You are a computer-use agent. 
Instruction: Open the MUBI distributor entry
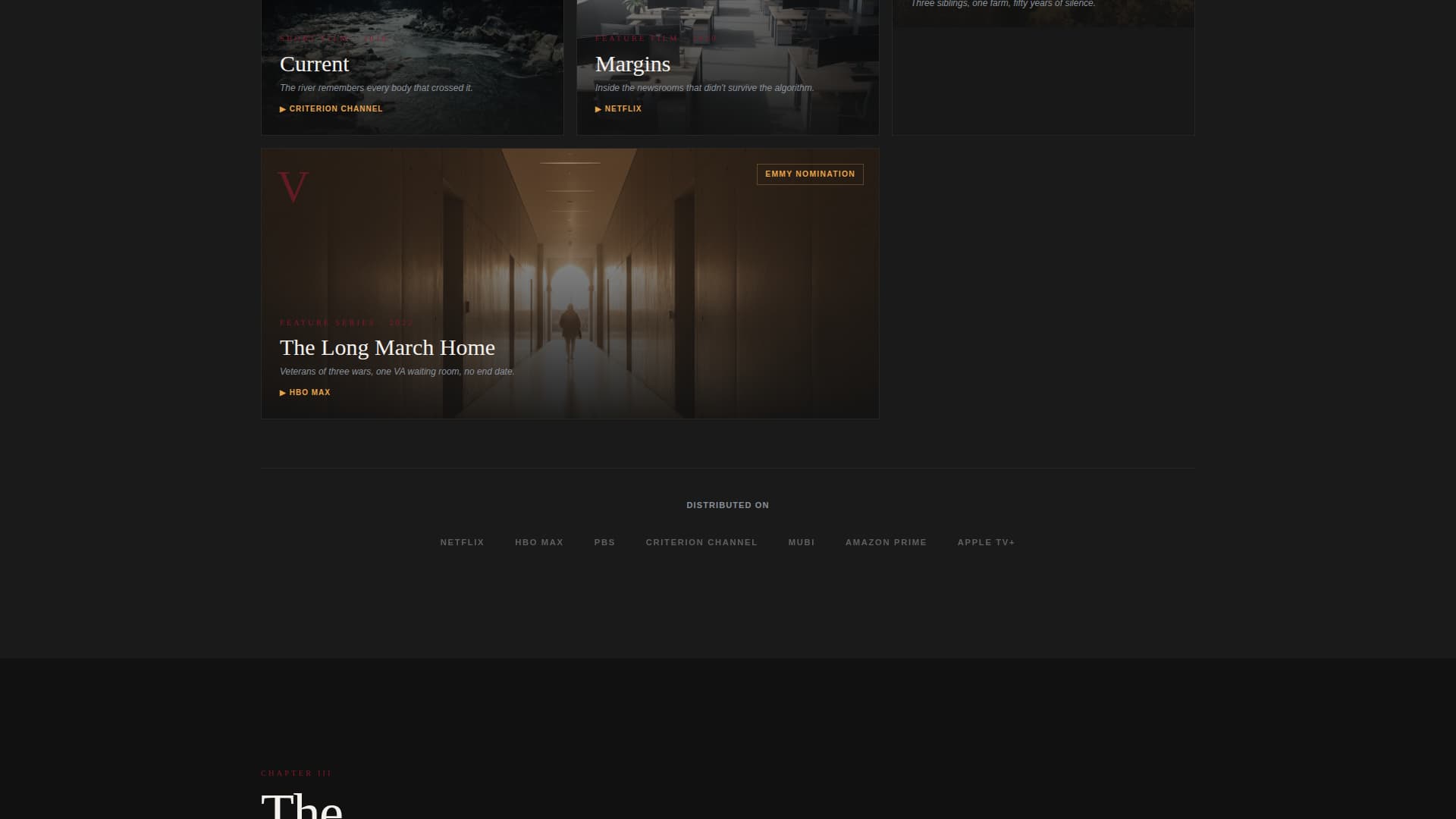coord(802,542)
